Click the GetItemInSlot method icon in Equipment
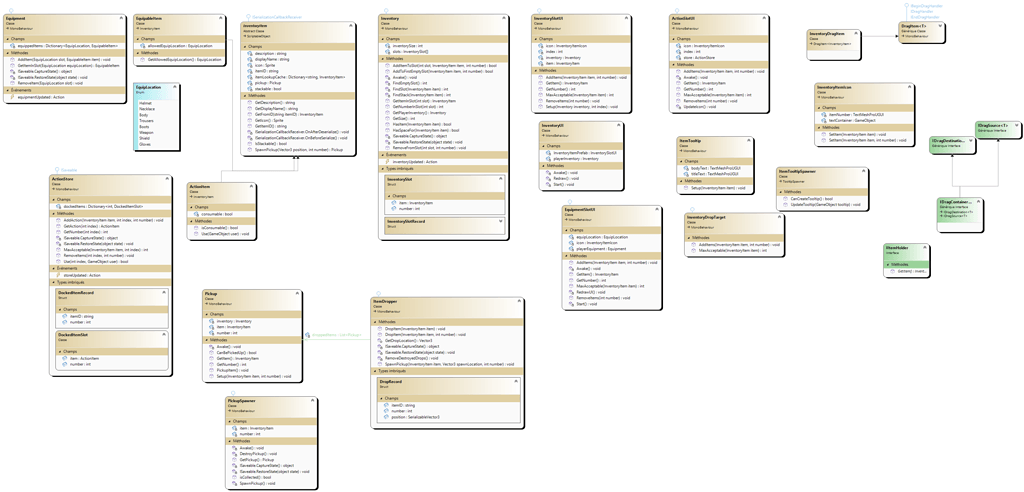Viewport: 1024px width, 492px height. 14,65
